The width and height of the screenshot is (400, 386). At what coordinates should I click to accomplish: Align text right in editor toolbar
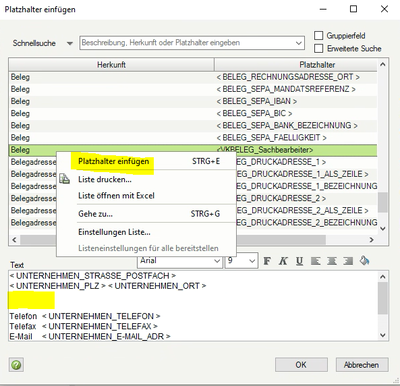point(348,261)
